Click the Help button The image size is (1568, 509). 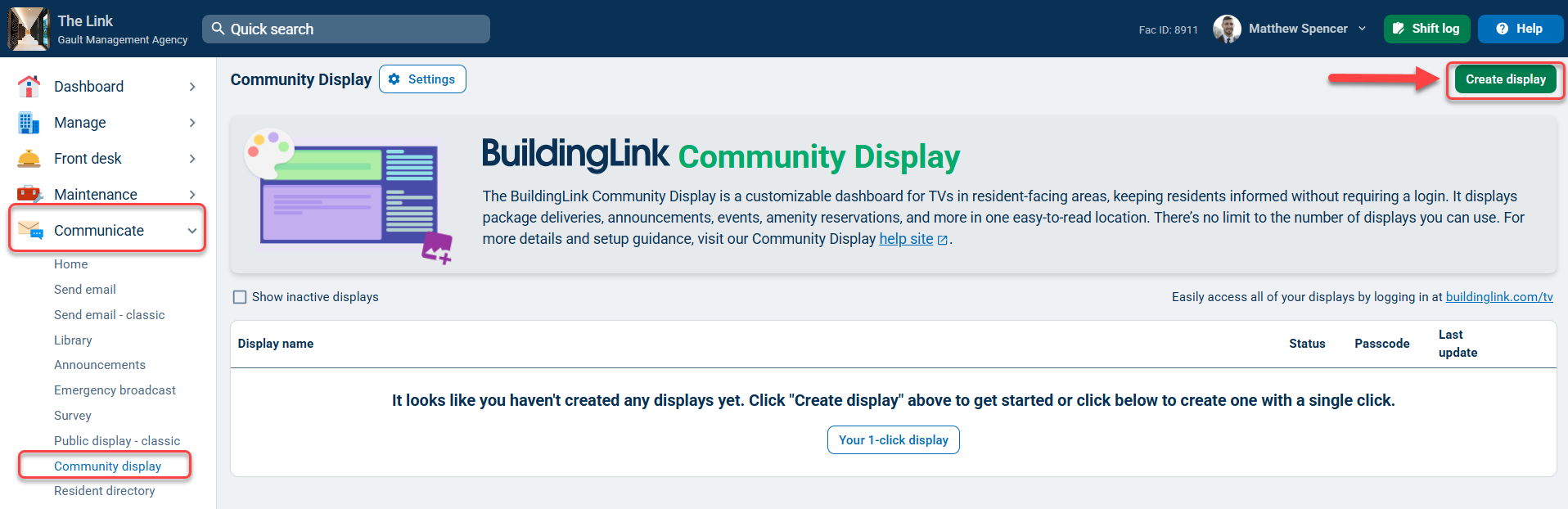coord(1521,29)
